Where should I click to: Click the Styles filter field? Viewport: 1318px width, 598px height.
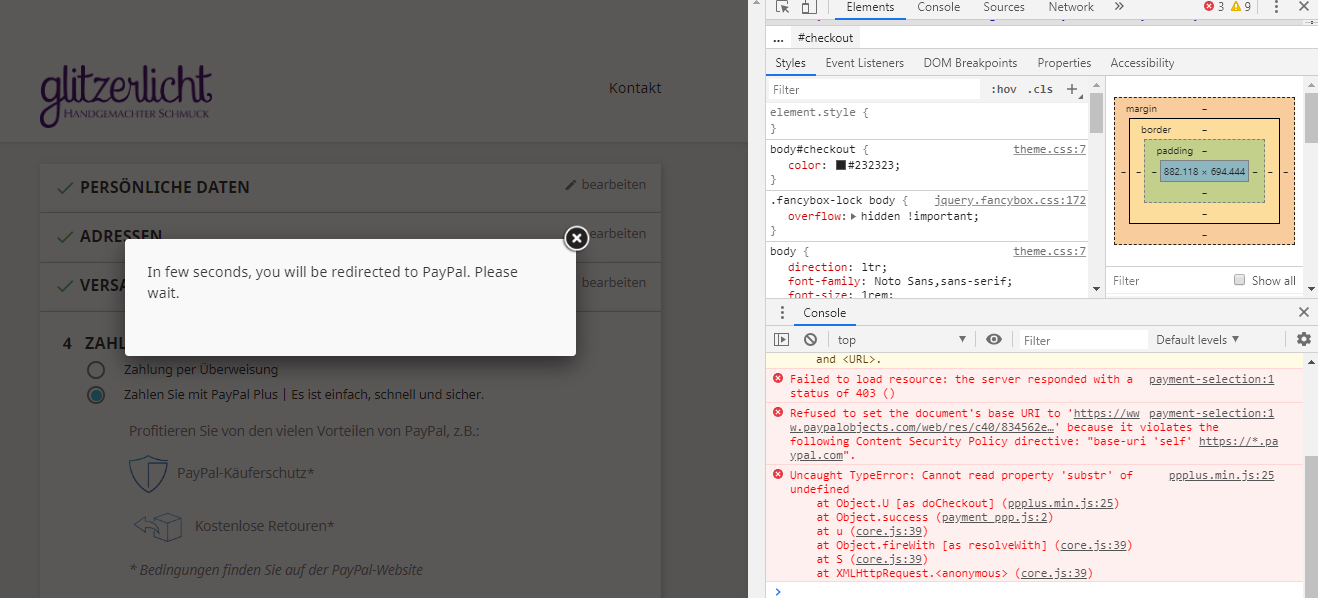click(x=875, y=89)
